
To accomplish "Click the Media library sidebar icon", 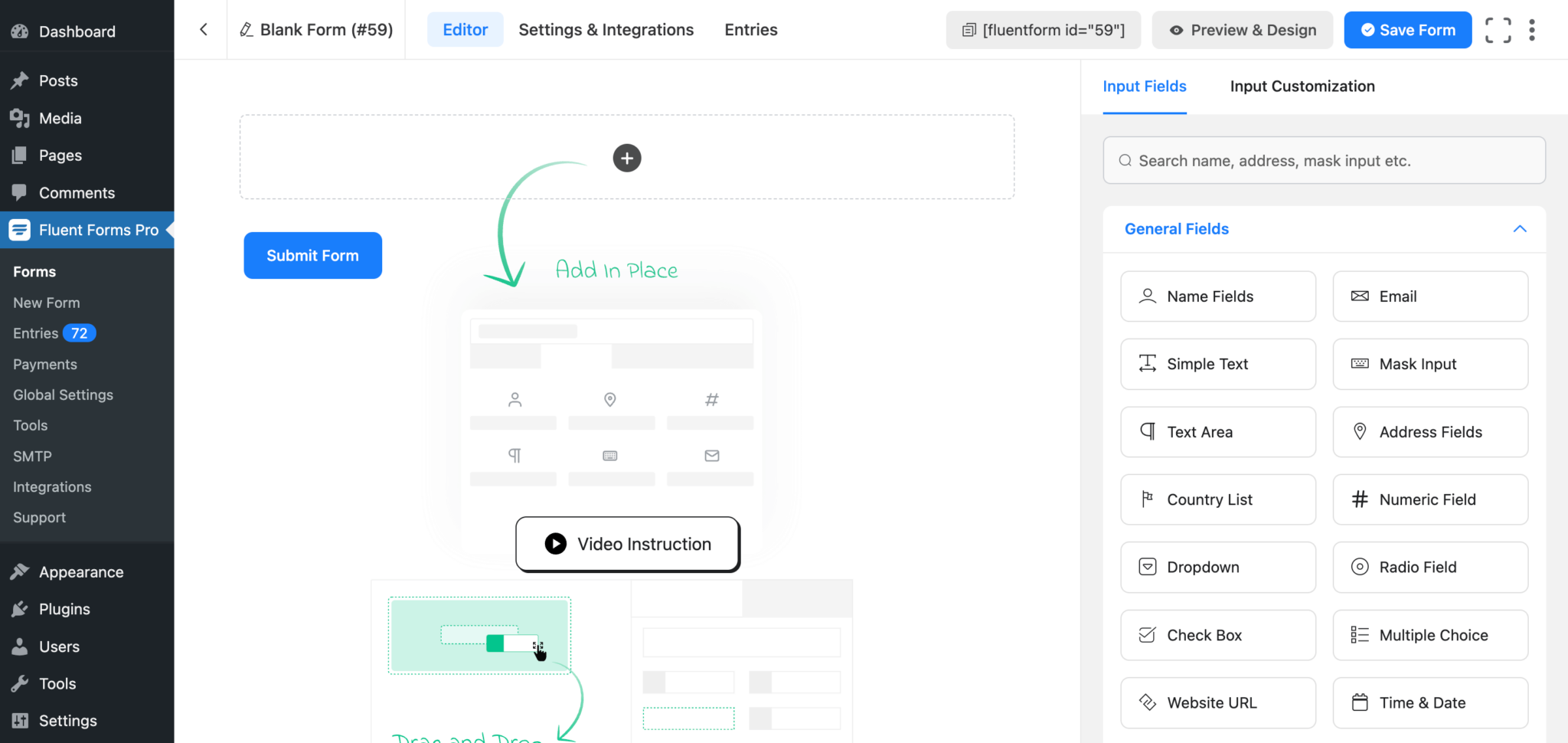I will tap(19, 118).
